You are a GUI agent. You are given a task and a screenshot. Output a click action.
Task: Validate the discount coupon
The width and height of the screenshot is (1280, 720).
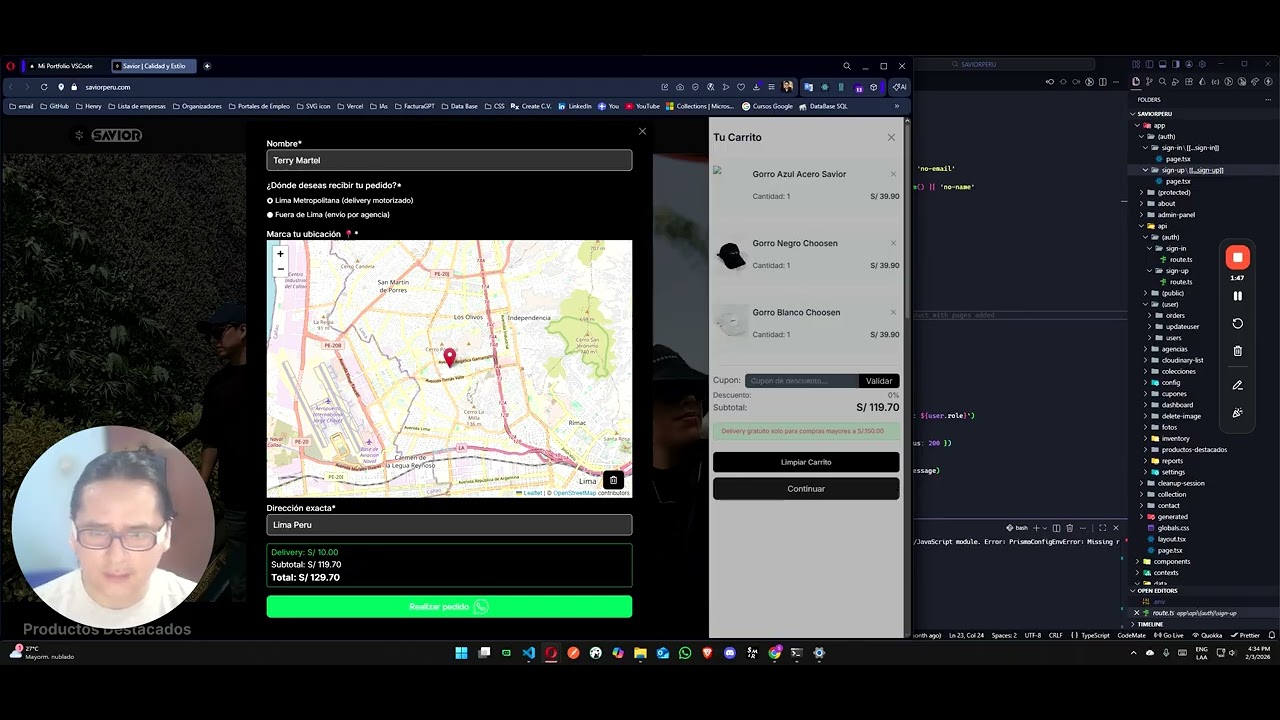[x=879, y=381]
